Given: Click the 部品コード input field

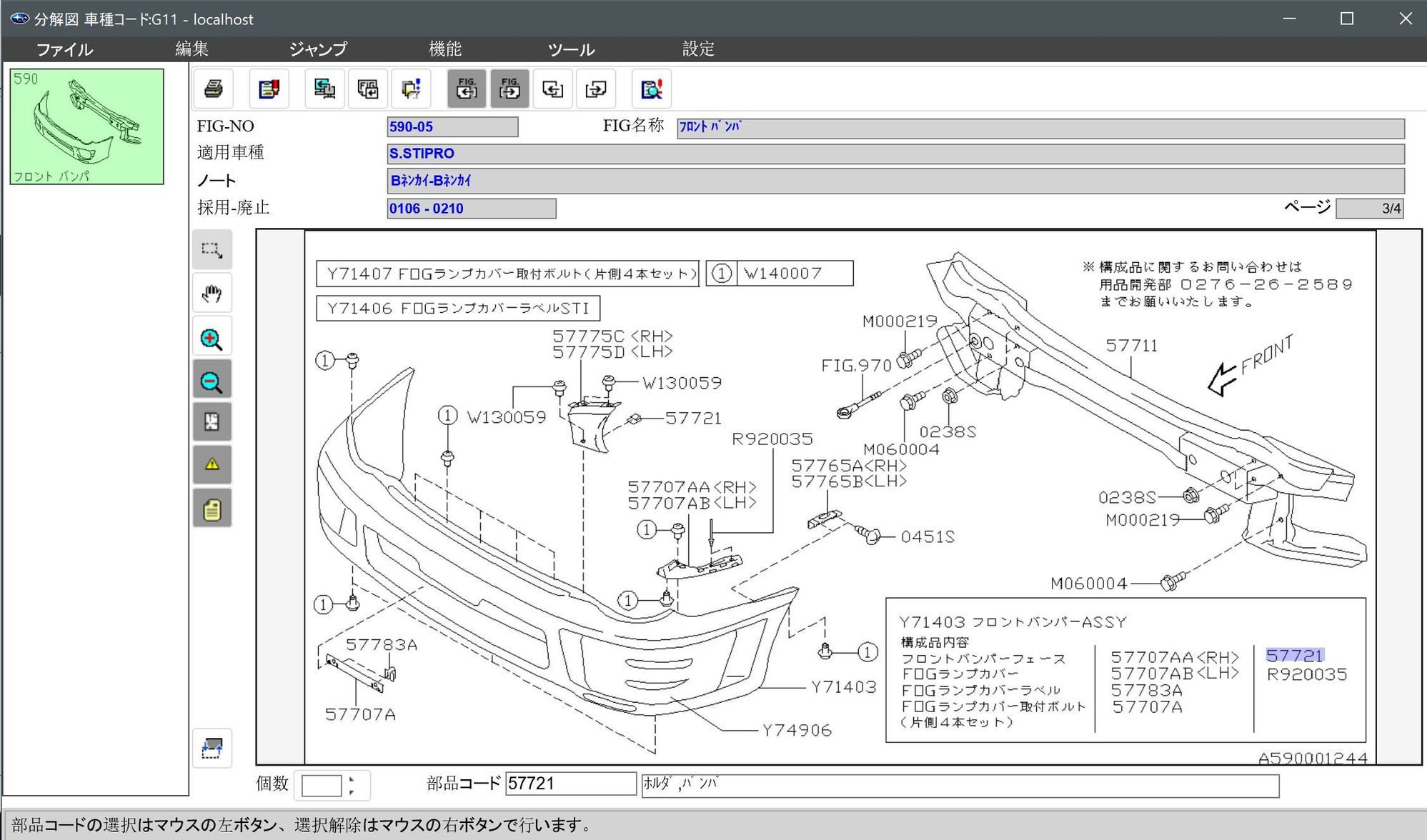Looking at the screenshot, I should [x=570, y=784].
